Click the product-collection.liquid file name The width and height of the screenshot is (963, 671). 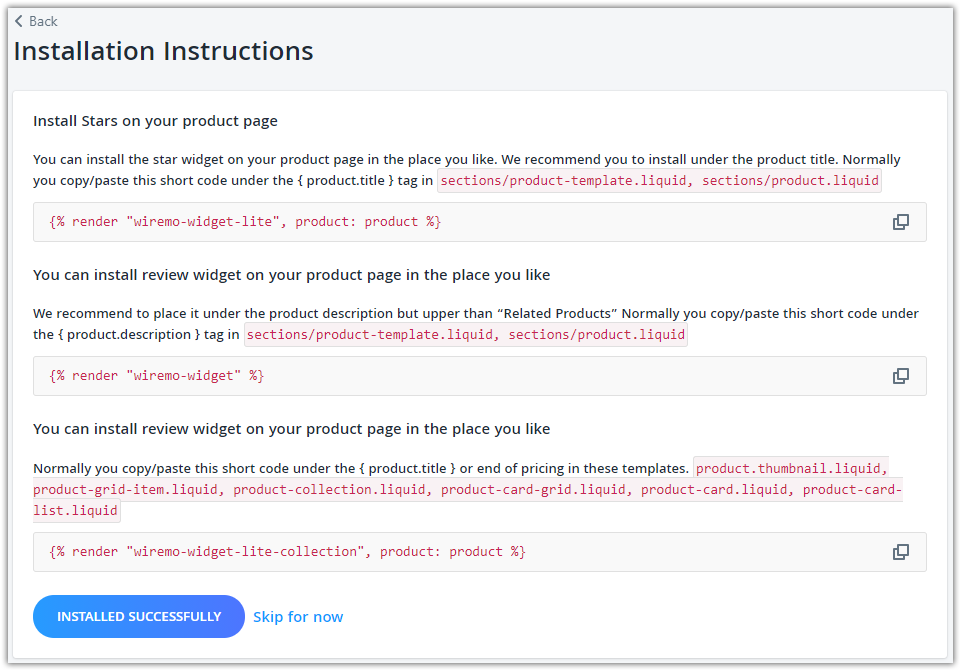(x=329, y=489)
